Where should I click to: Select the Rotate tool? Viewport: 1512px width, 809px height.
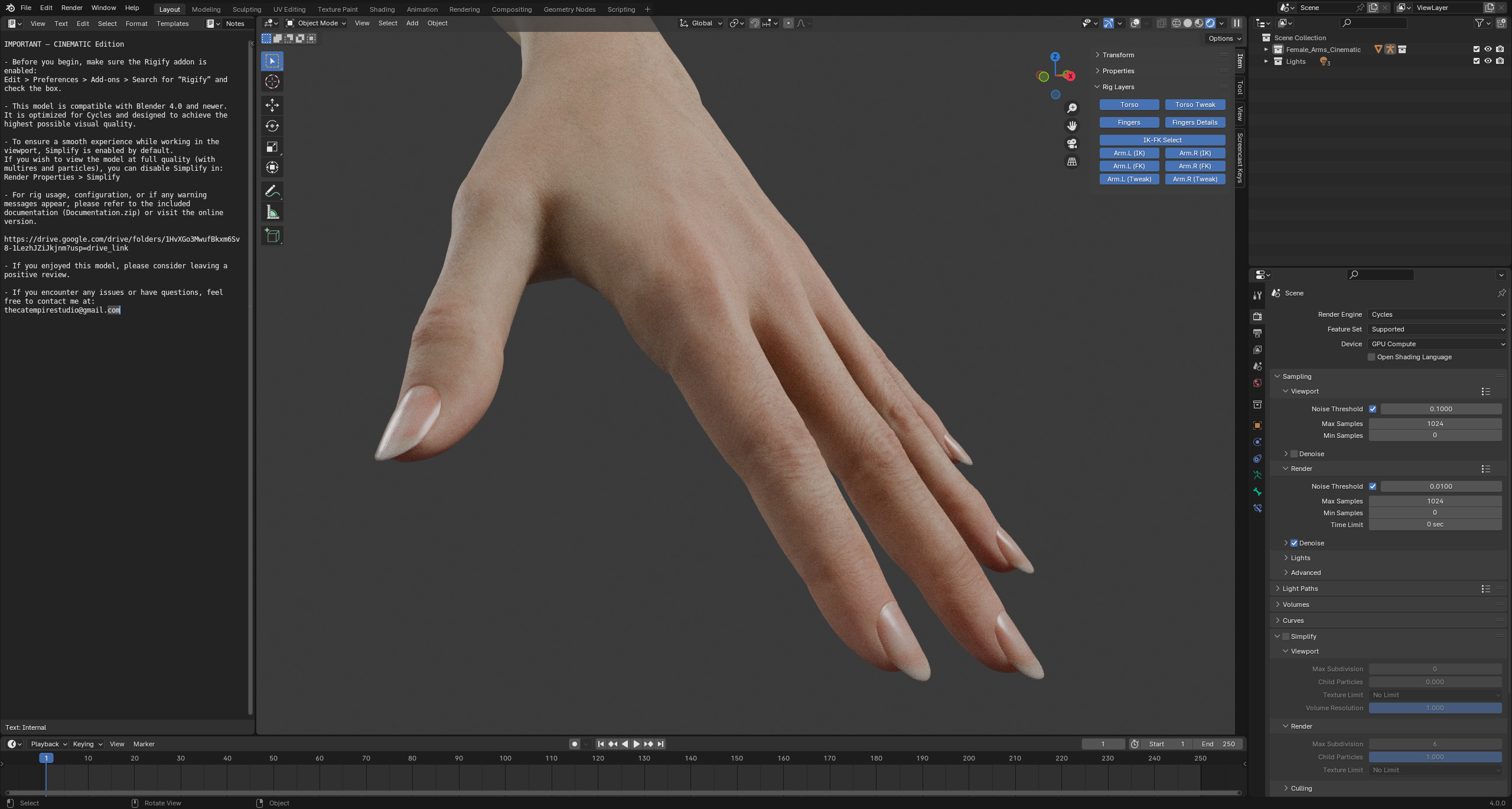tap(272, 126)
